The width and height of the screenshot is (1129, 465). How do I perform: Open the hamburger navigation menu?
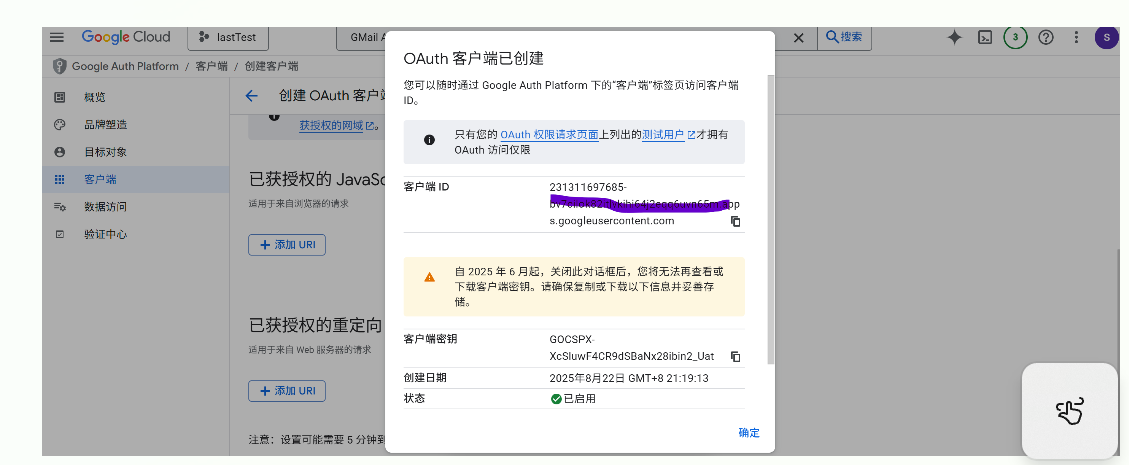57,37
